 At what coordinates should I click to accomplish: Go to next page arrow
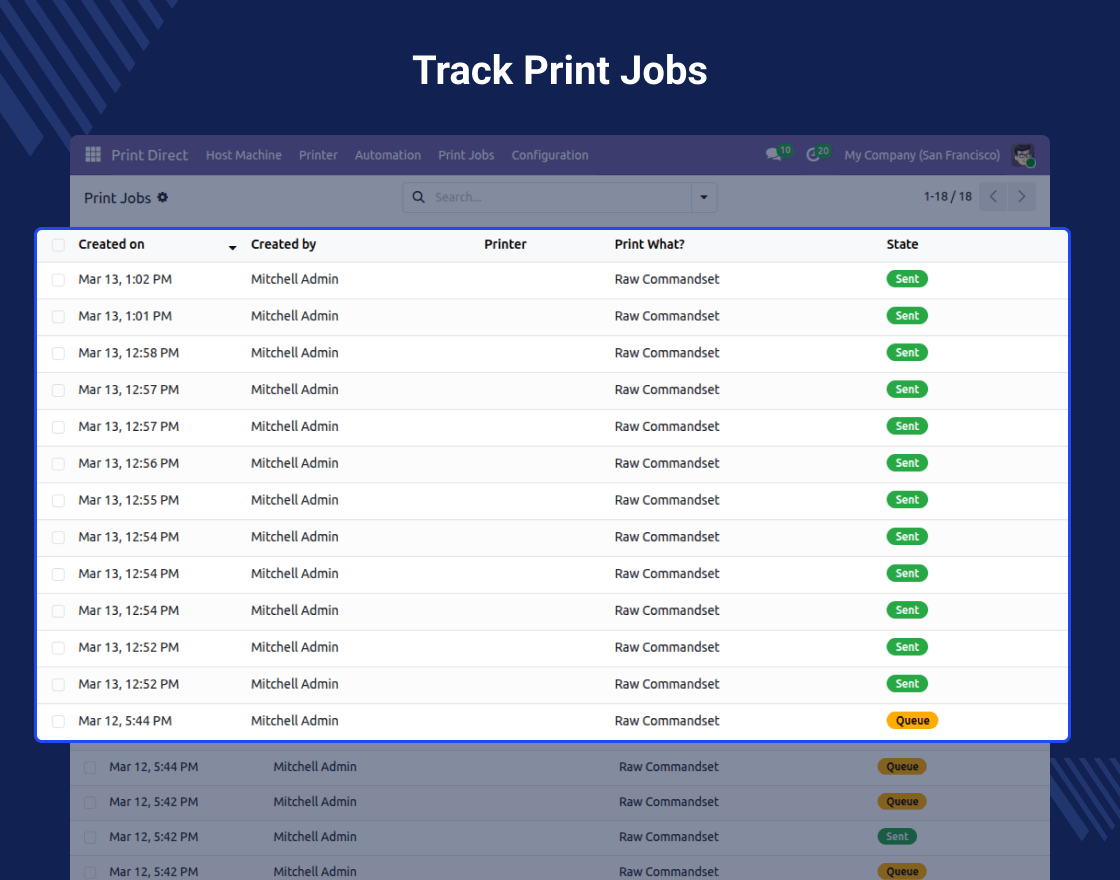[x=1021, y=197]
